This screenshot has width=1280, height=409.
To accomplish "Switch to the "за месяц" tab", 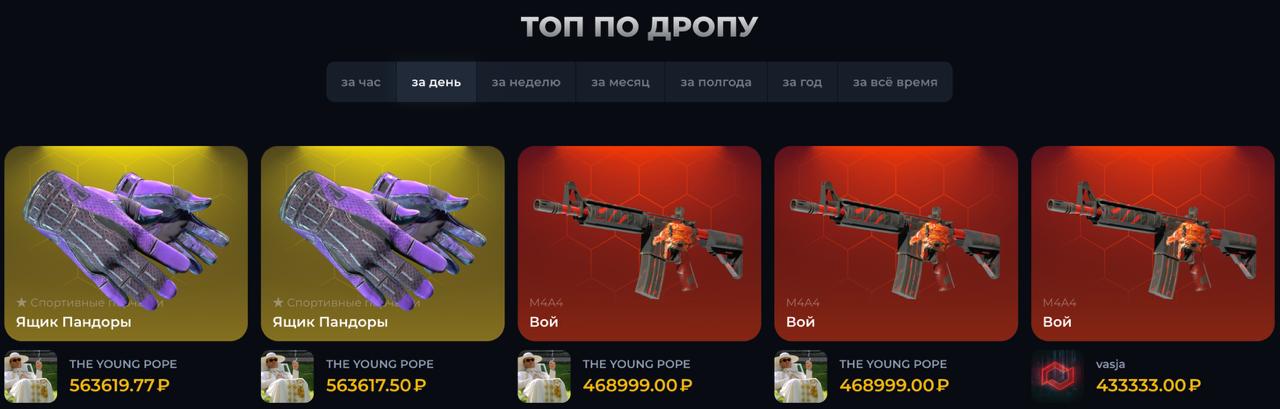I will pos(620,82).
